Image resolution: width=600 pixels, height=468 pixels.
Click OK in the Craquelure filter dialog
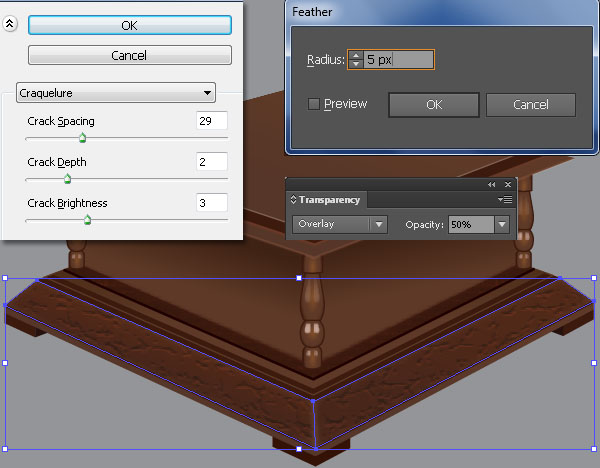point(130,25)
